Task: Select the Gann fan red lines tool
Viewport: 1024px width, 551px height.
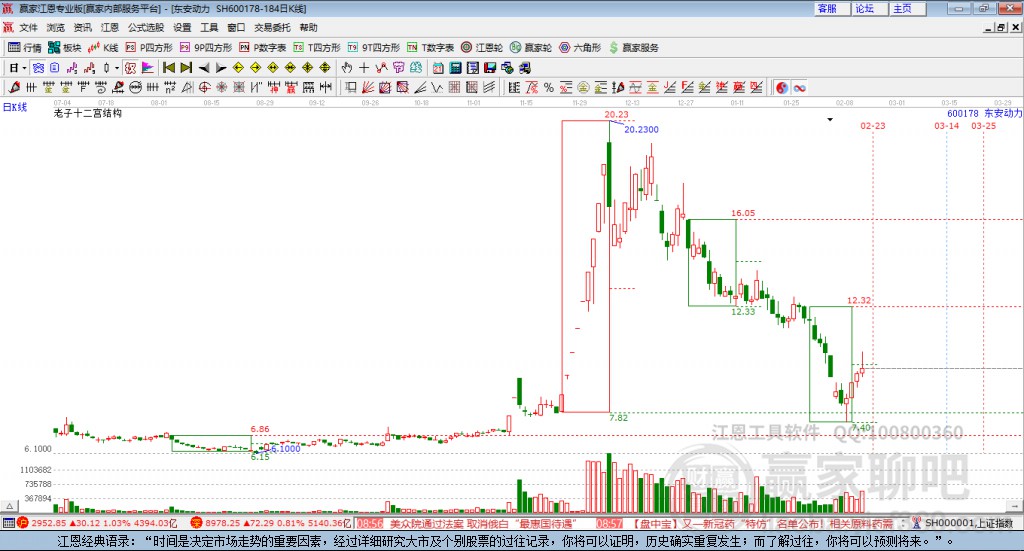Action: (x=368, y=87)
